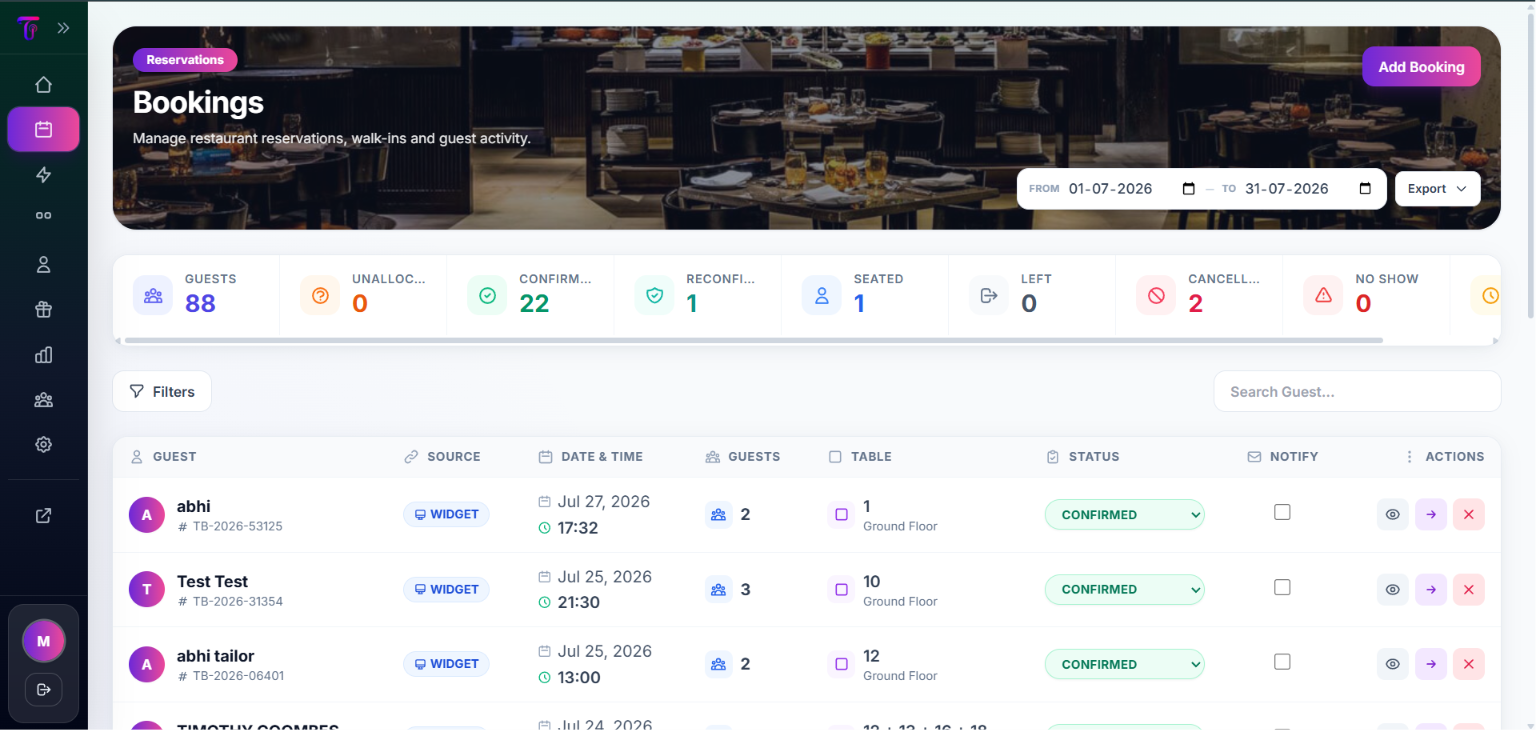Open the gift box sidebar icon
Image resolution: width=1536 pixels, height=730 pixels.
click(43, 310)
